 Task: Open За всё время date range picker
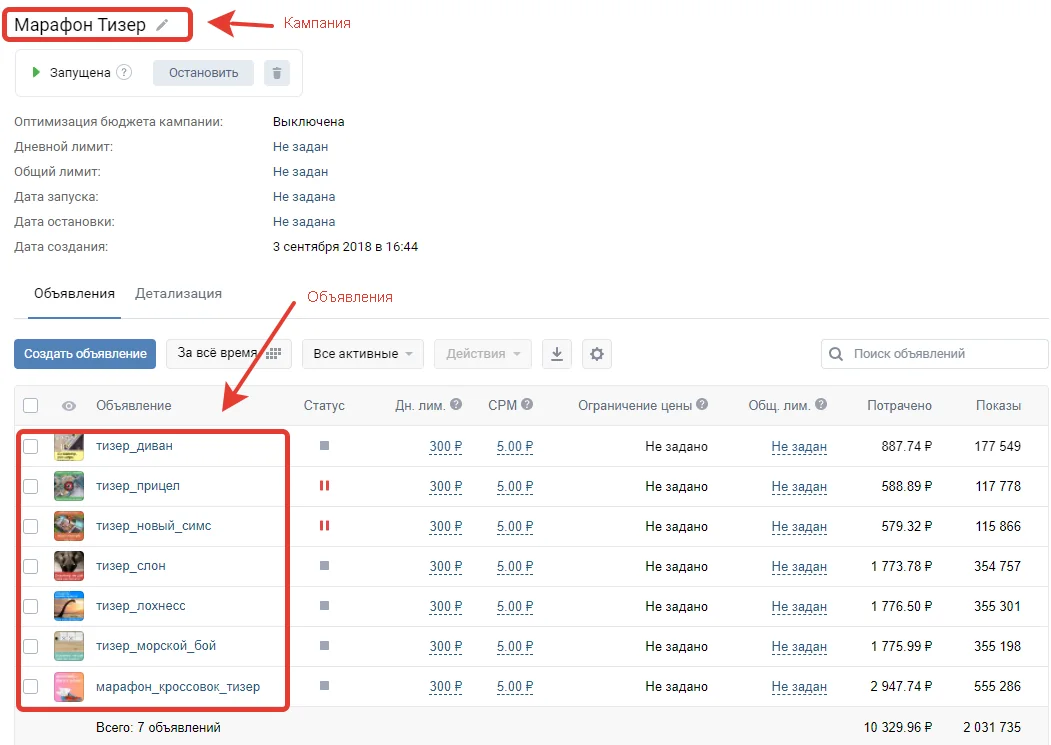[229, 353]
